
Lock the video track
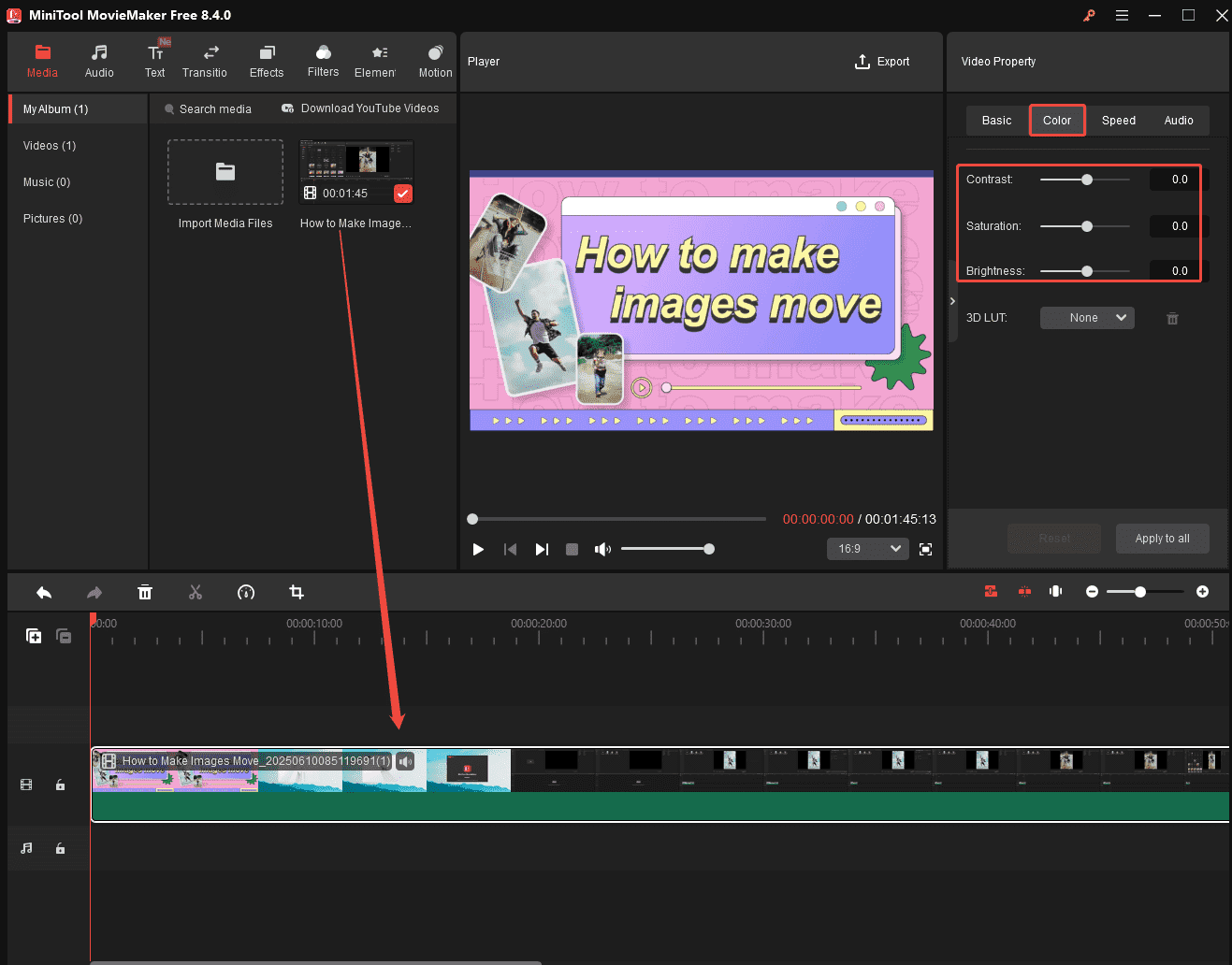click(x=60, y=785)
